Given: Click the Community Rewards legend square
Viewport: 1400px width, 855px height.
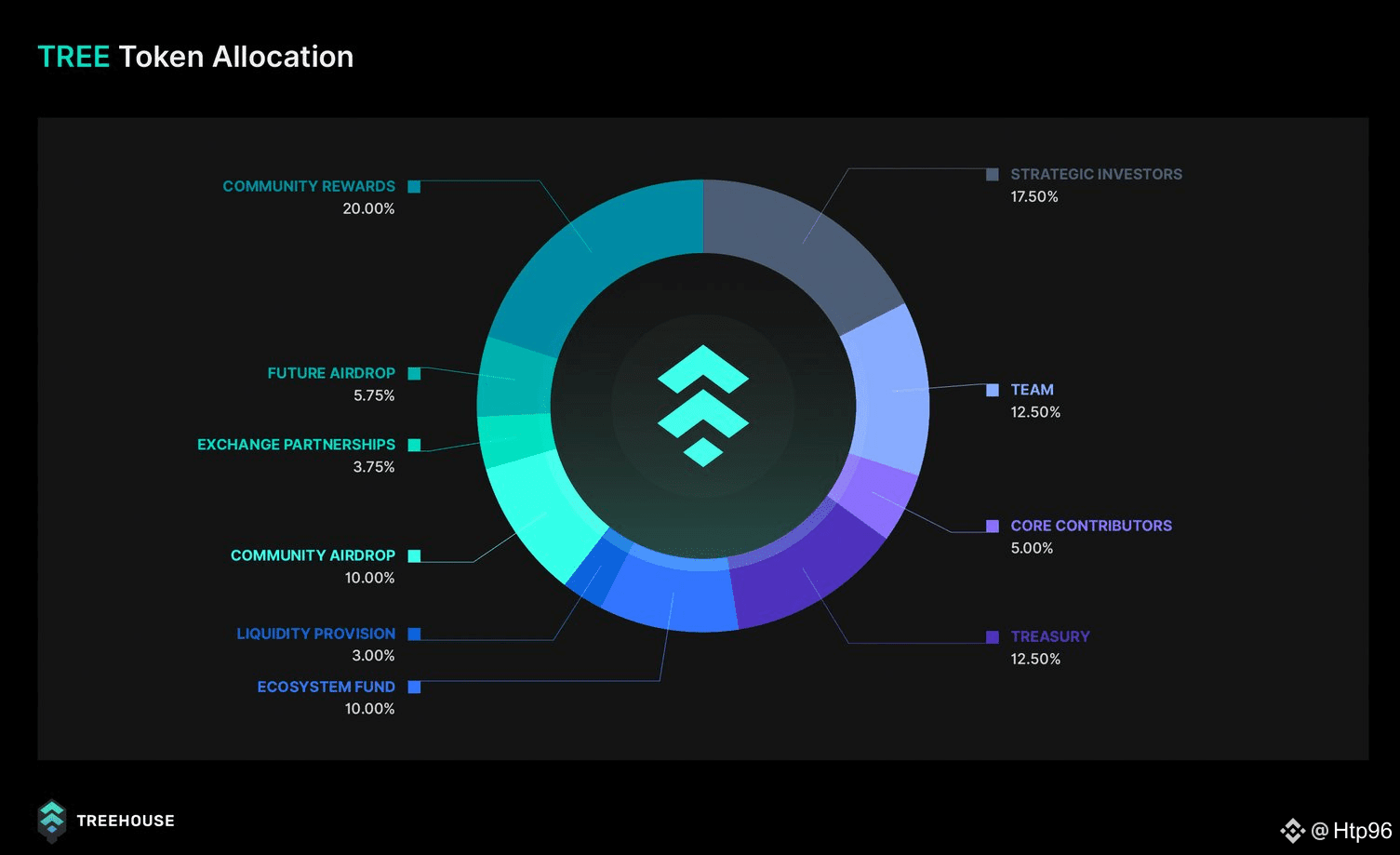Looking at the screenshot, I should coord(414,187).
